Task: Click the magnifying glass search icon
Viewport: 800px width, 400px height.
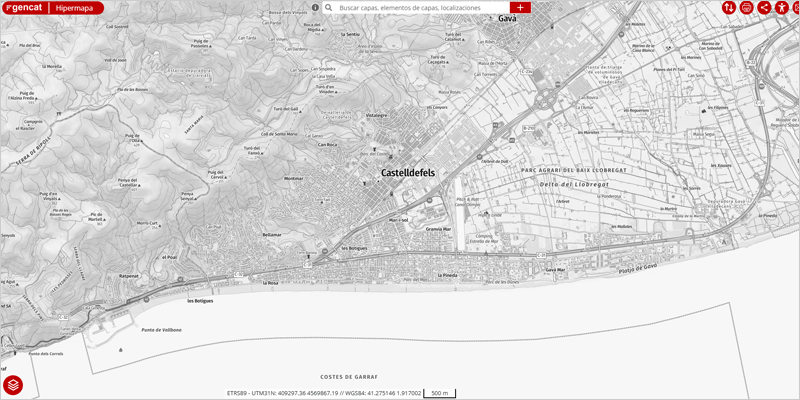Action: (329, 7)
